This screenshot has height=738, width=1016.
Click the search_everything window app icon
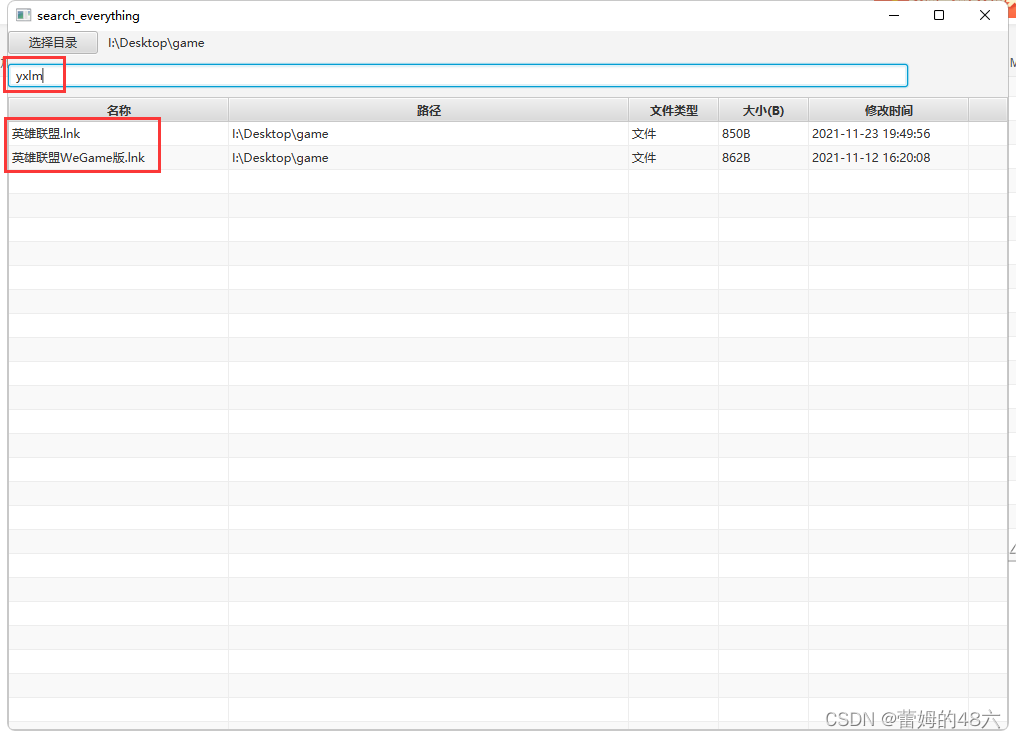[23, 15]
